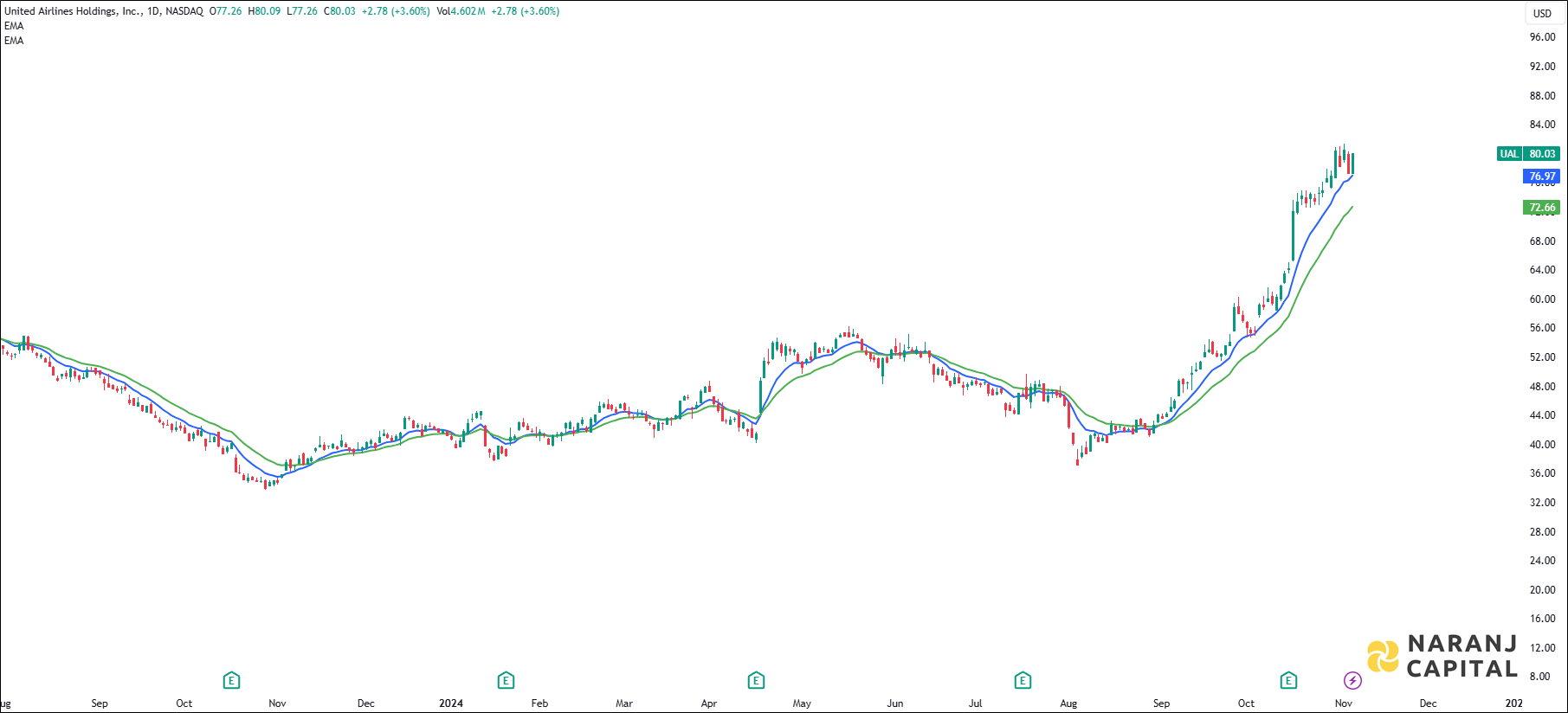1568x713 pixels.
Task: Click the 60.00 level on price axis
Action: coord(1542,299)
